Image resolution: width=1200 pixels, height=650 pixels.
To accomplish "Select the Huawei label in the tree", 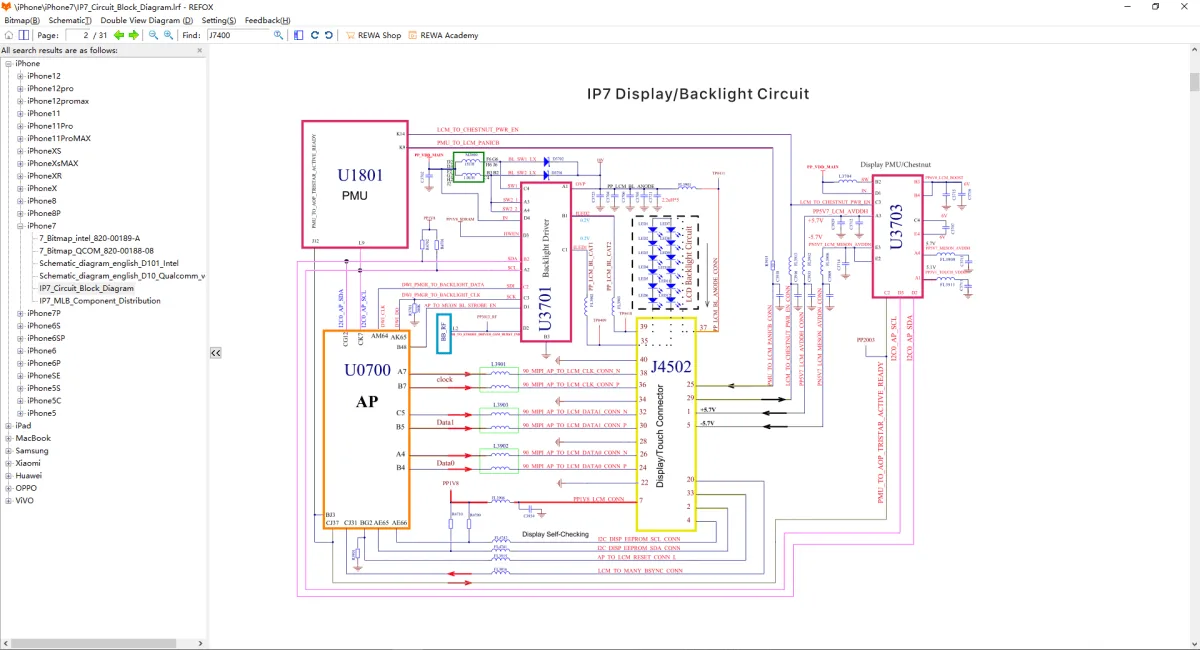I will pyautogui.click(x=28, y=476).
